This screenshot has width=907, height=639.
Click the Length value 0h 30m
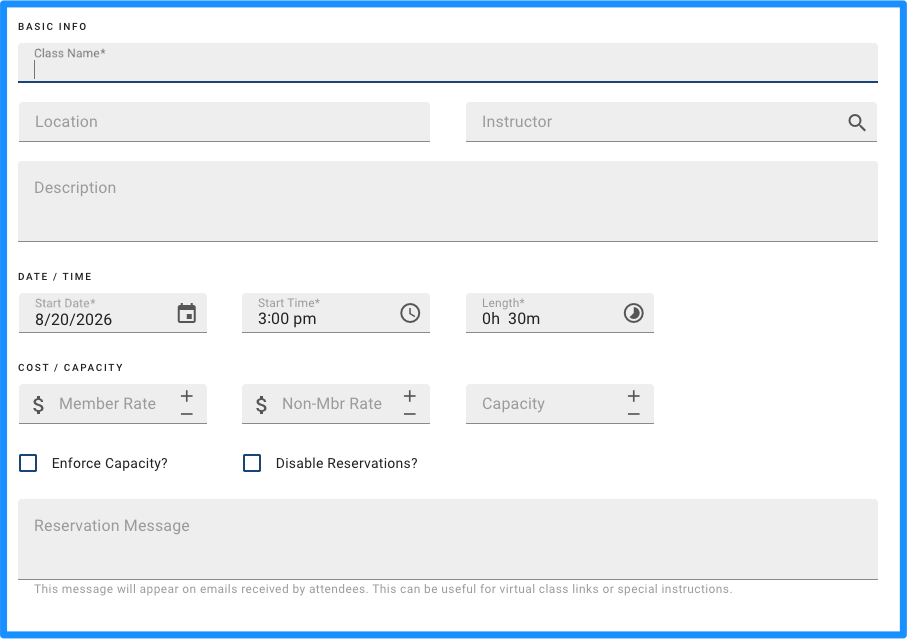tap(511, 319)
